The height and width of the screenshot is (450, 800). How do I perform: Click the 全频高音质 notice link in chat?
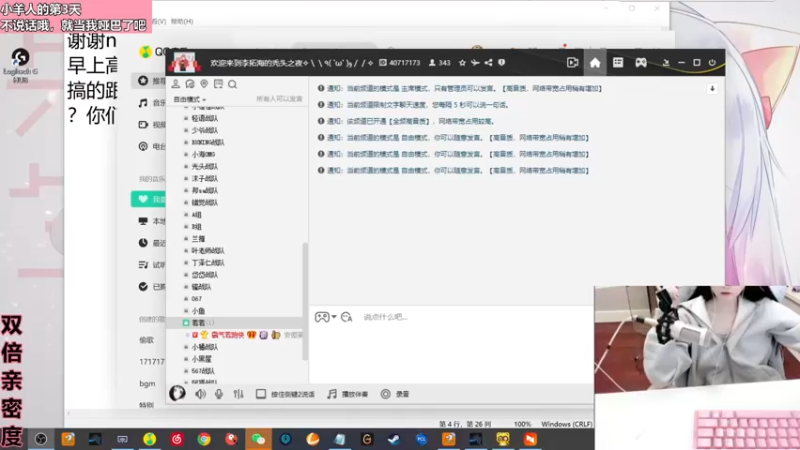tap(410, 121)
